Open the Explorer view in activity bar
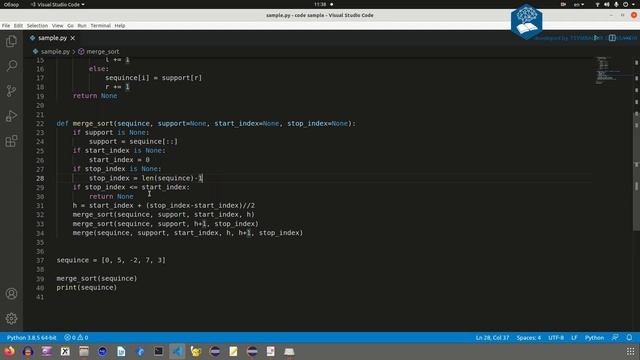640x360 pixels. (x=11, y=41)
